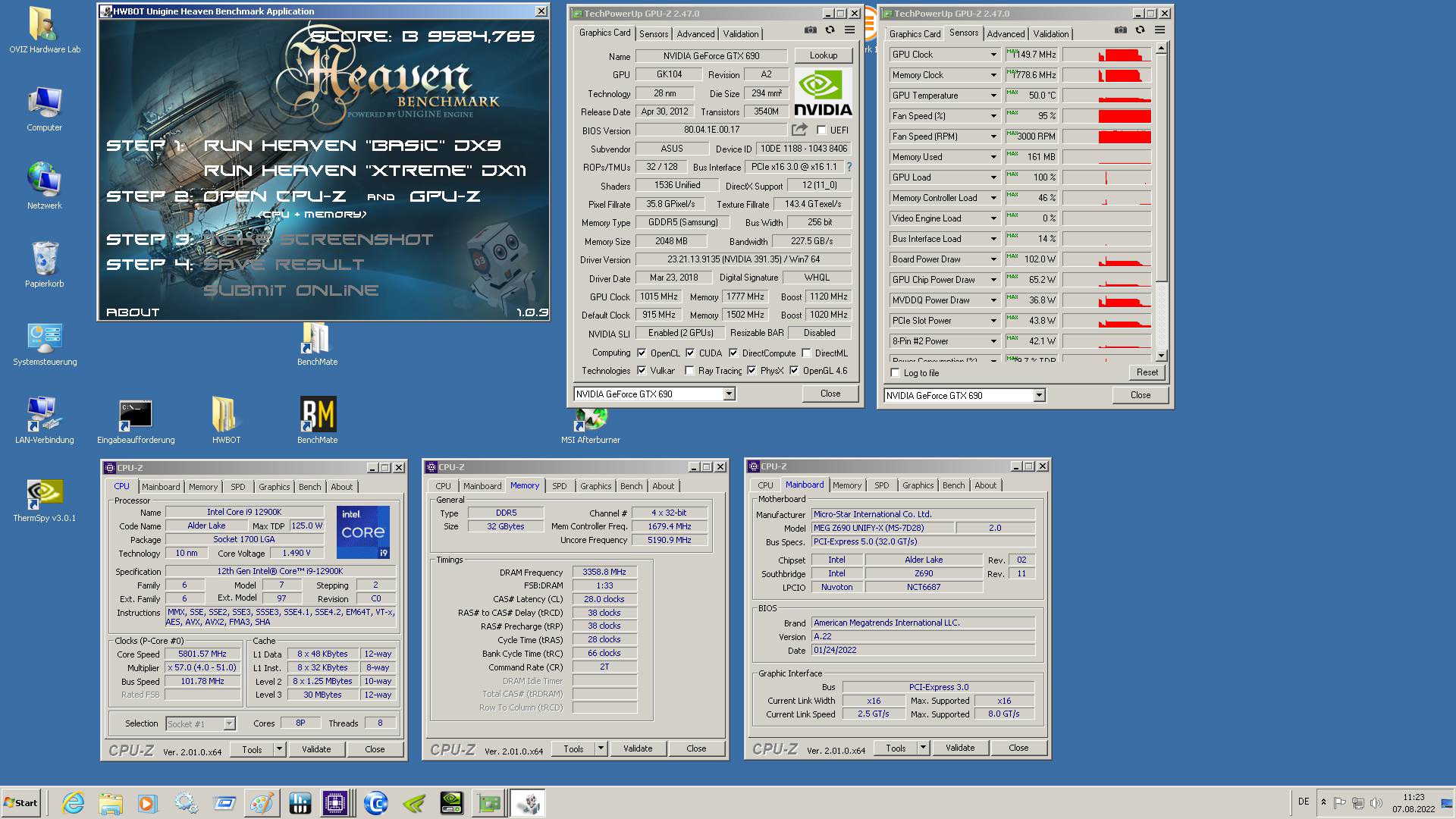The image size is (1456, 819).
Task: Take screenshot in GPU-Z Graphics Card window
Action: coord(811,30)
